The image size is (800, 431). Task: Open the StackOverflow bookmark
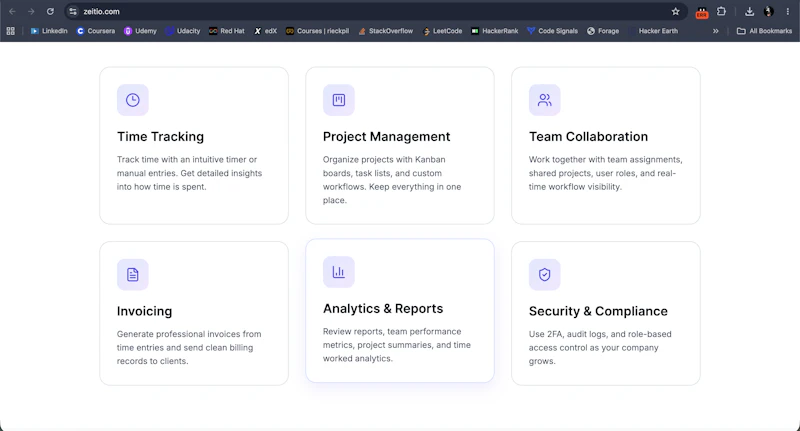click(x=386, y=31)
